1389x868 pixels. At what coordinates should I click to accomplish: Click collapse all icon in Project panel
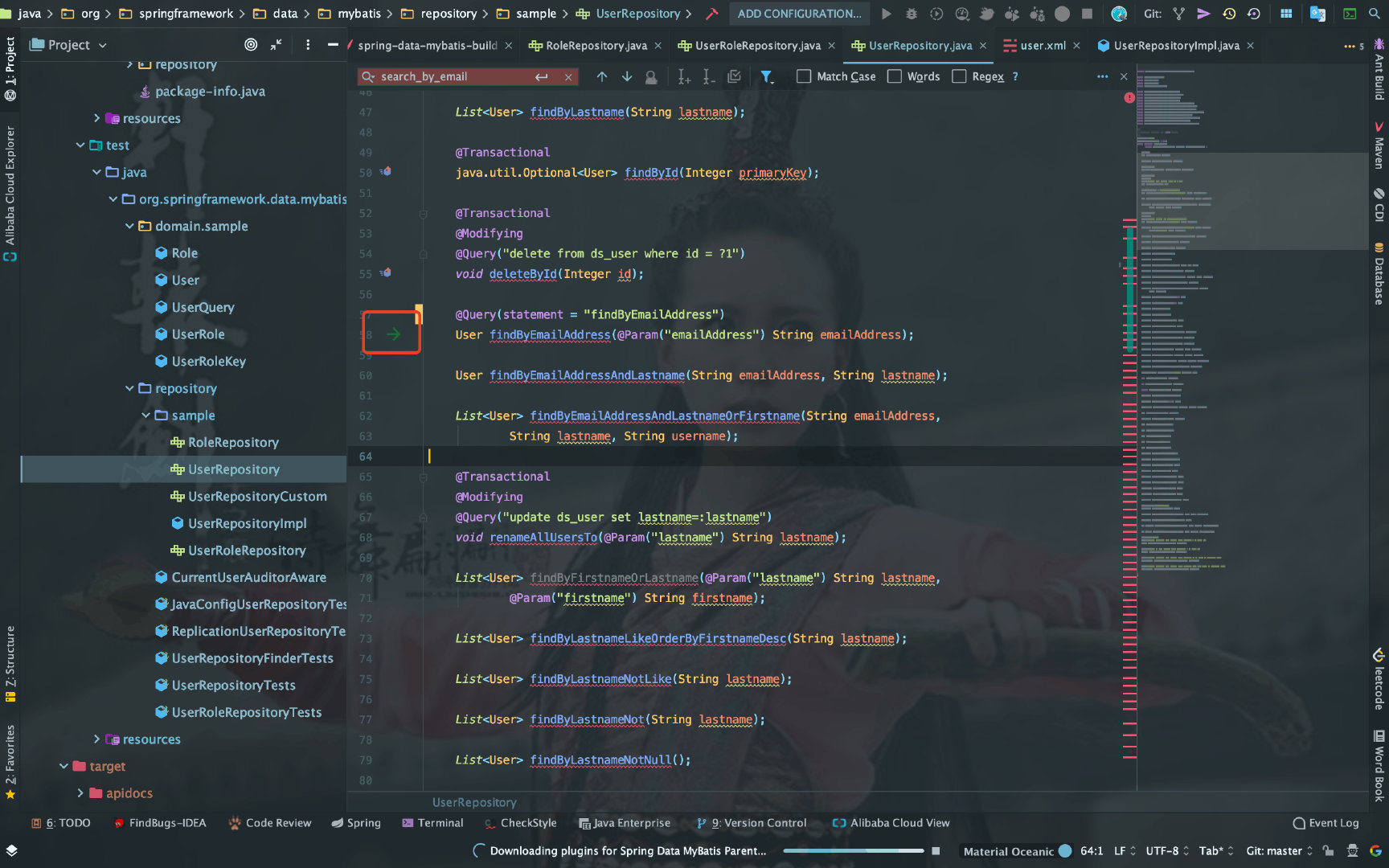pos(276,45)
